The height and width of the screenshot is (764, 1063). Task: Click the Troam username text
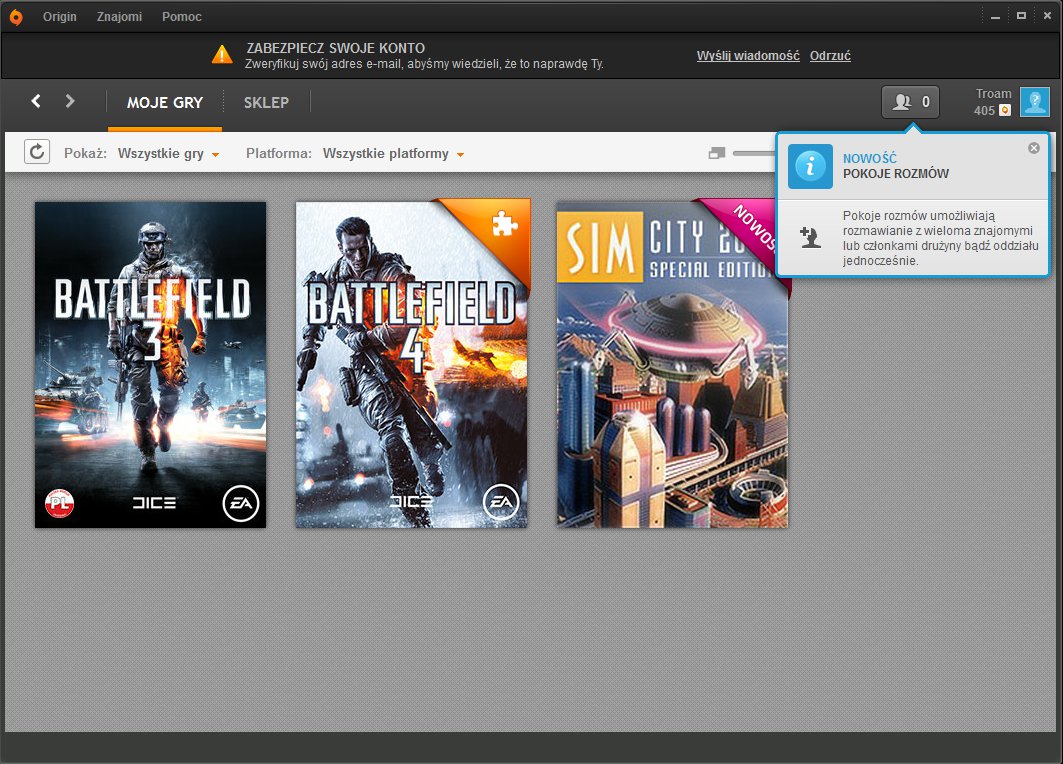[994, 94]
